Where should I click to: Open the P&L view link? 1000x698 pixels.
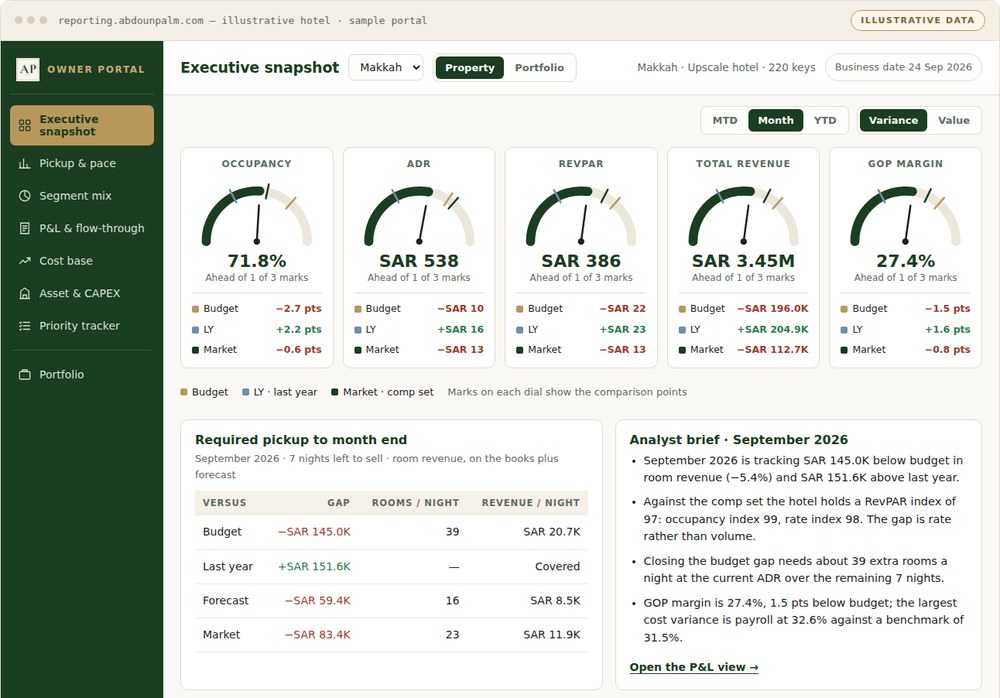point(694,667)
